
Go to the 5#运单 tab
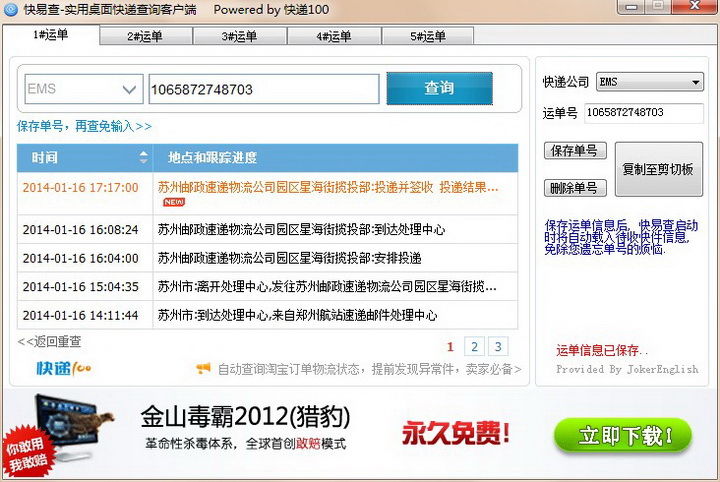[x=428, y=36]
